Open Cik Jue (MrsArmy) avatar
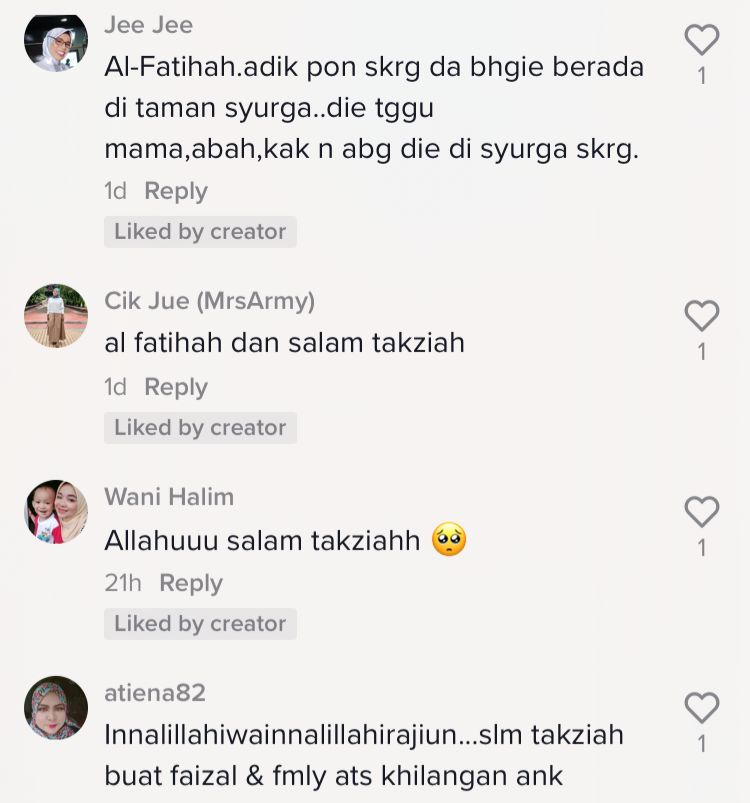The image size is (750, 803). (x=56, y=315)
